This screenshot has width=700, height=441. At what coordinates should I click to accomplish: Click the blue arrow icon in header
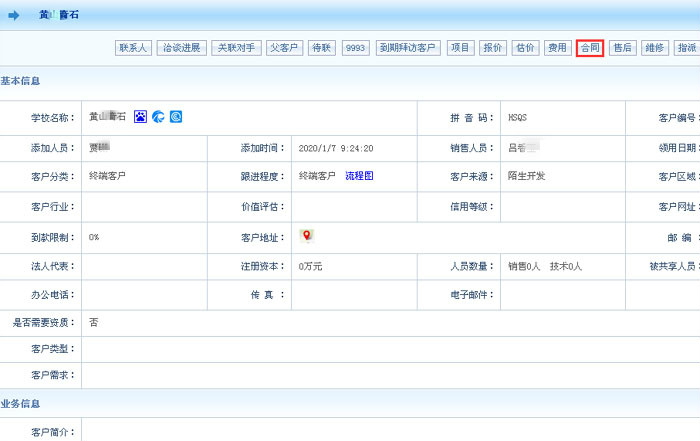pos(14,15)
